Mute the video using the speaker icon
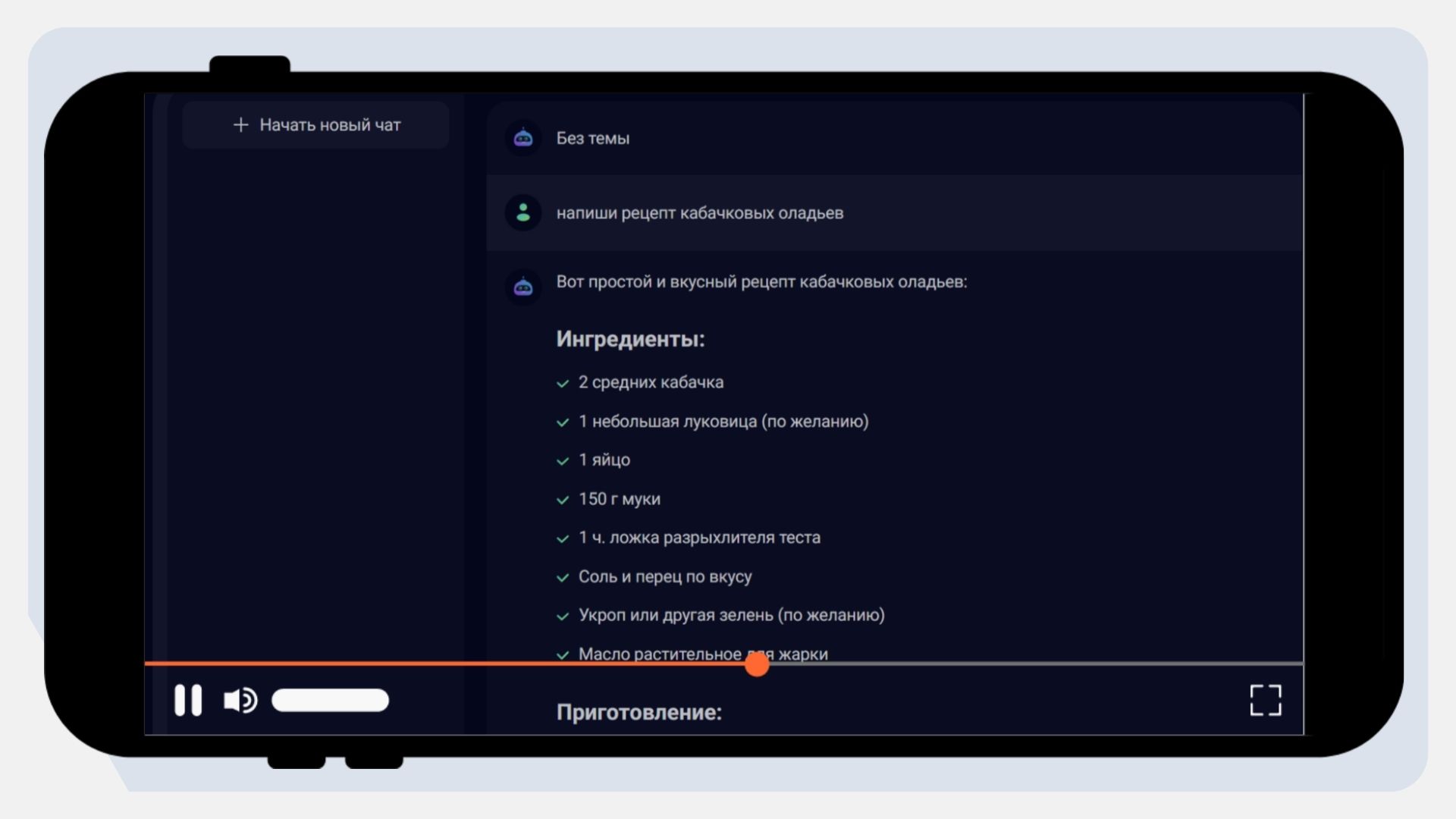1456x819 pixels. (x=240, y=700)
